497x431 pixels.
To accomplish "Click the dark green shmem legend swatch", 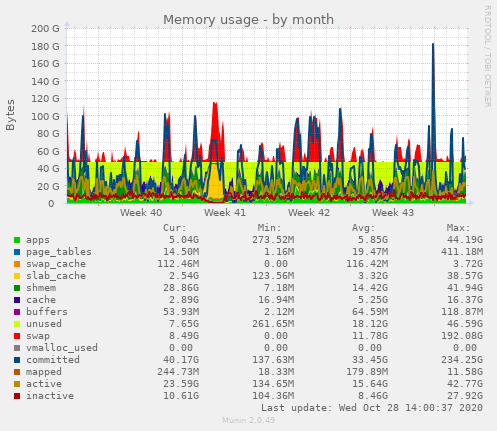I will [x=17, y=288].
